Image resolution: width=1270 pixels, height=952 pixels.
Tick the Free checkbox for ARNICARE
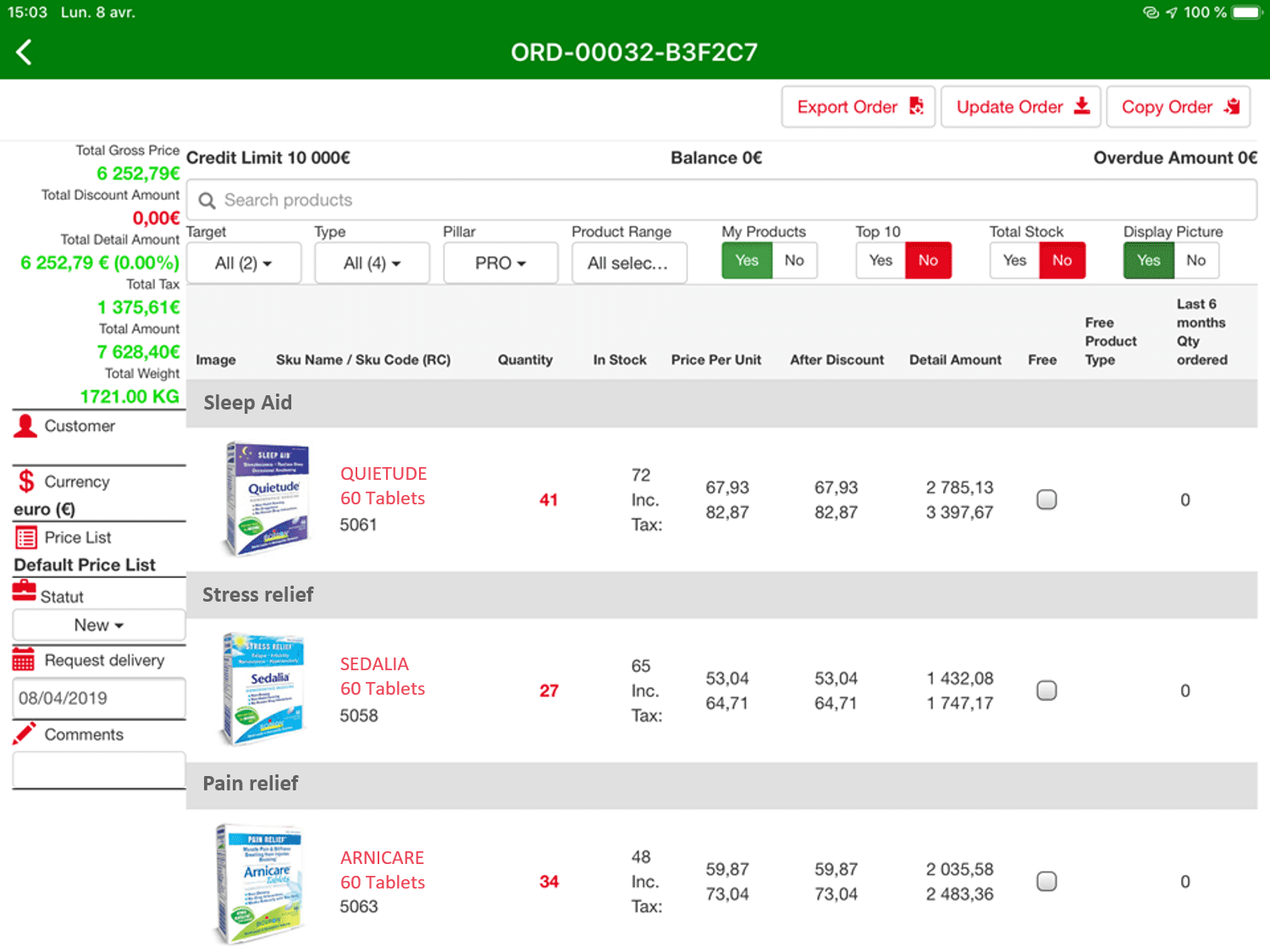click(1046, 882)
